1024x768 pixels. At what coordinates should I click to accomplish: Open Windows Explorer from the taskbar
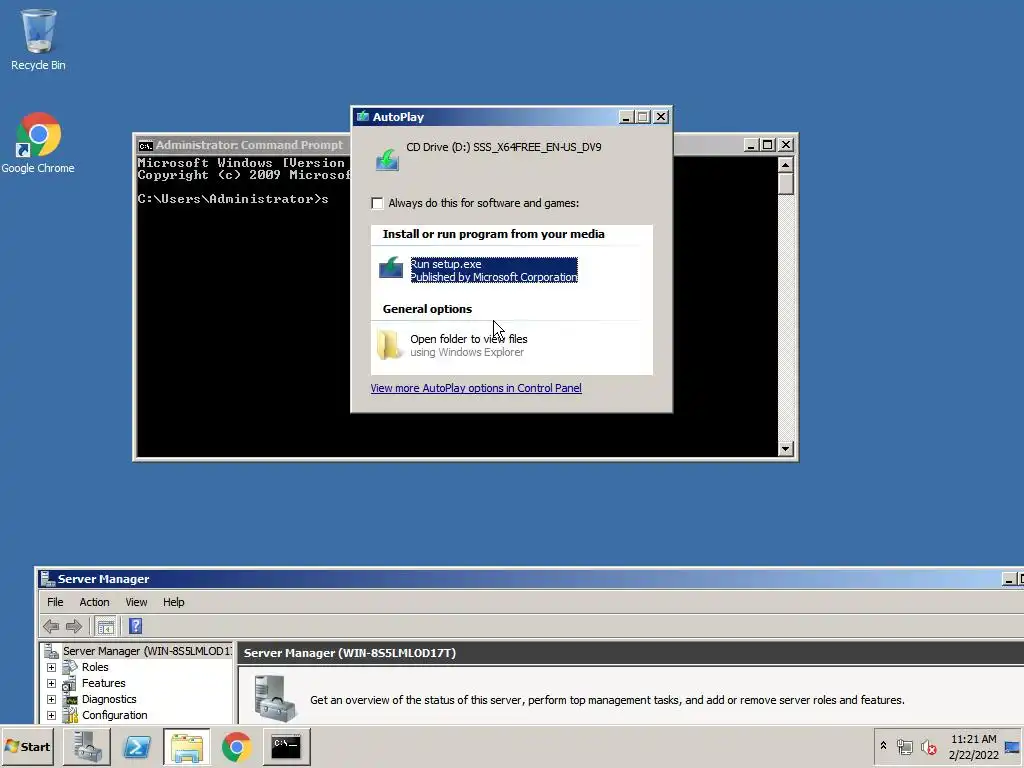[187, 746]
